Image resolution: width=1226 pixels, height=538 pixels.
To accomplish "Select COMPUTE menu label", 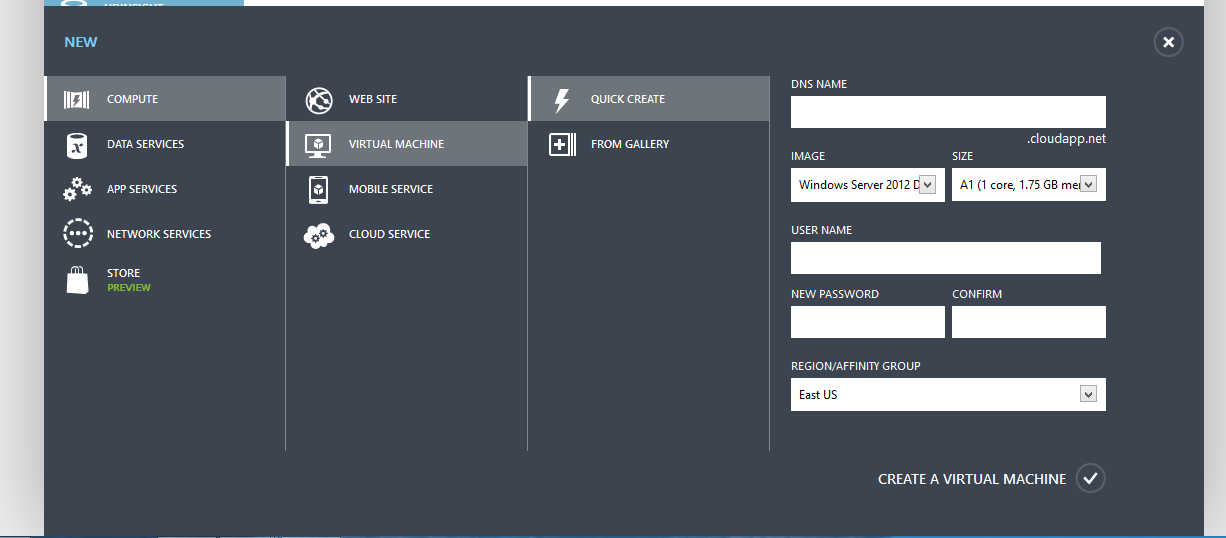I will [x=133, y=99].
